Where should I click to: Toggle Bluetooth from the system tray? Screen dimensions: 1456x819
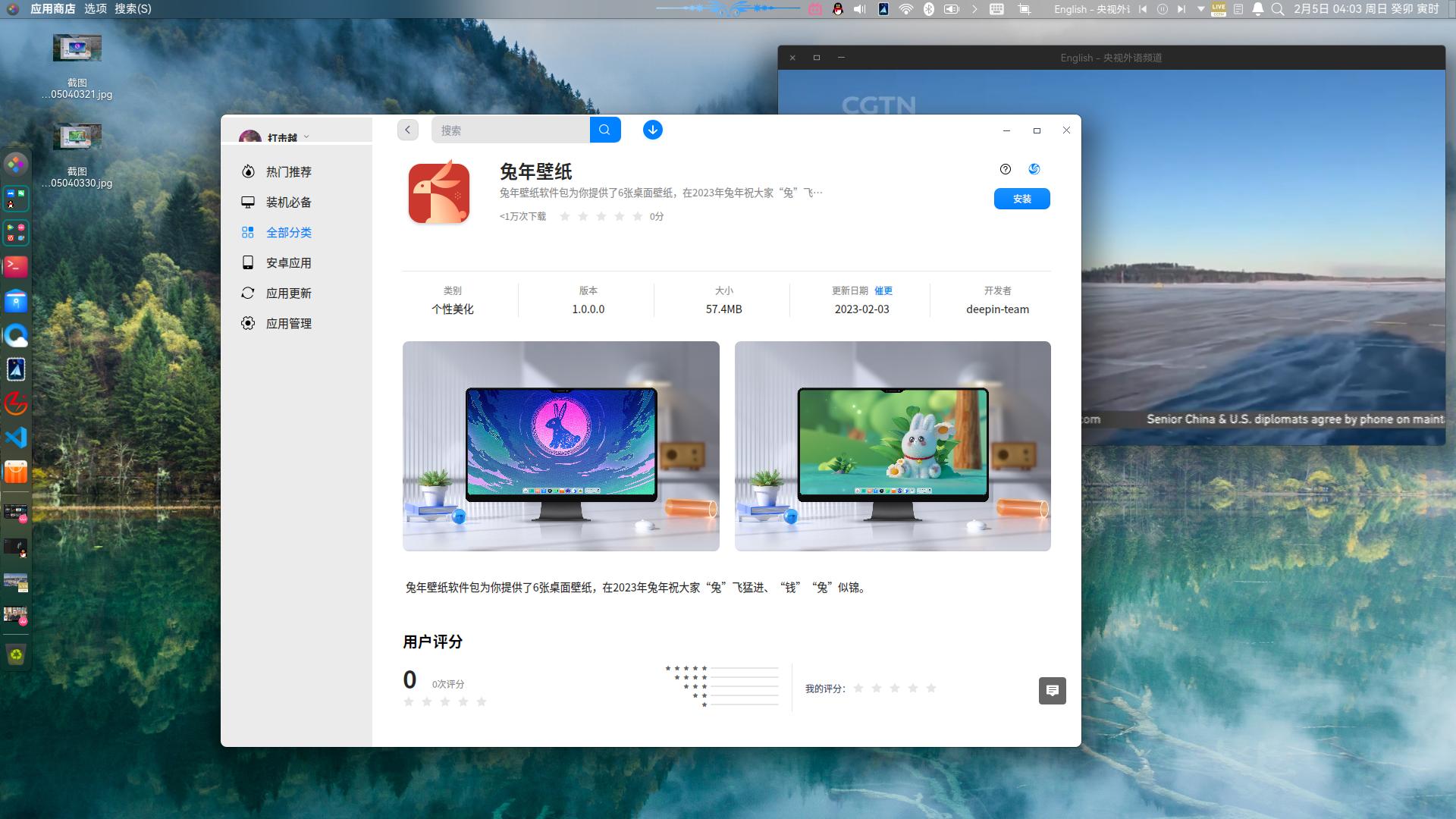928,9
